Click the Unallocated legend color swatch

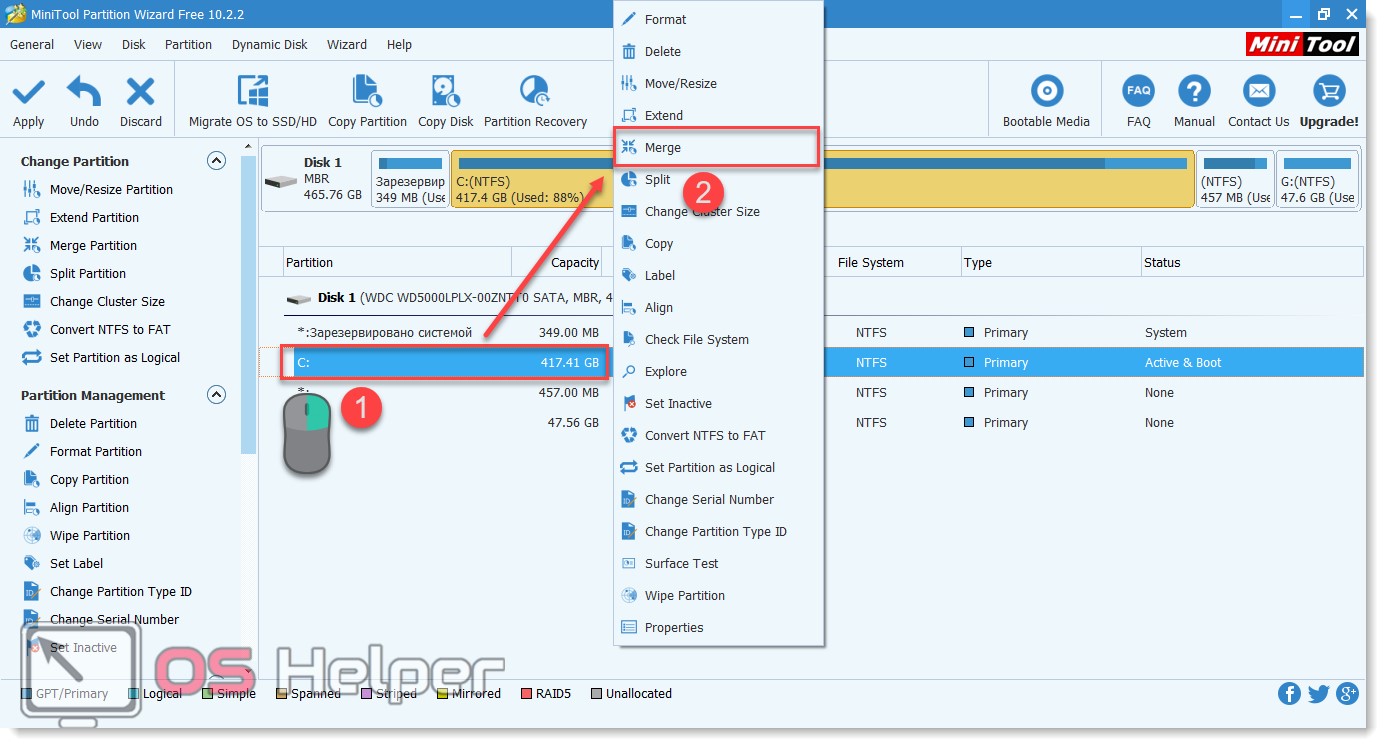(597, 694)
